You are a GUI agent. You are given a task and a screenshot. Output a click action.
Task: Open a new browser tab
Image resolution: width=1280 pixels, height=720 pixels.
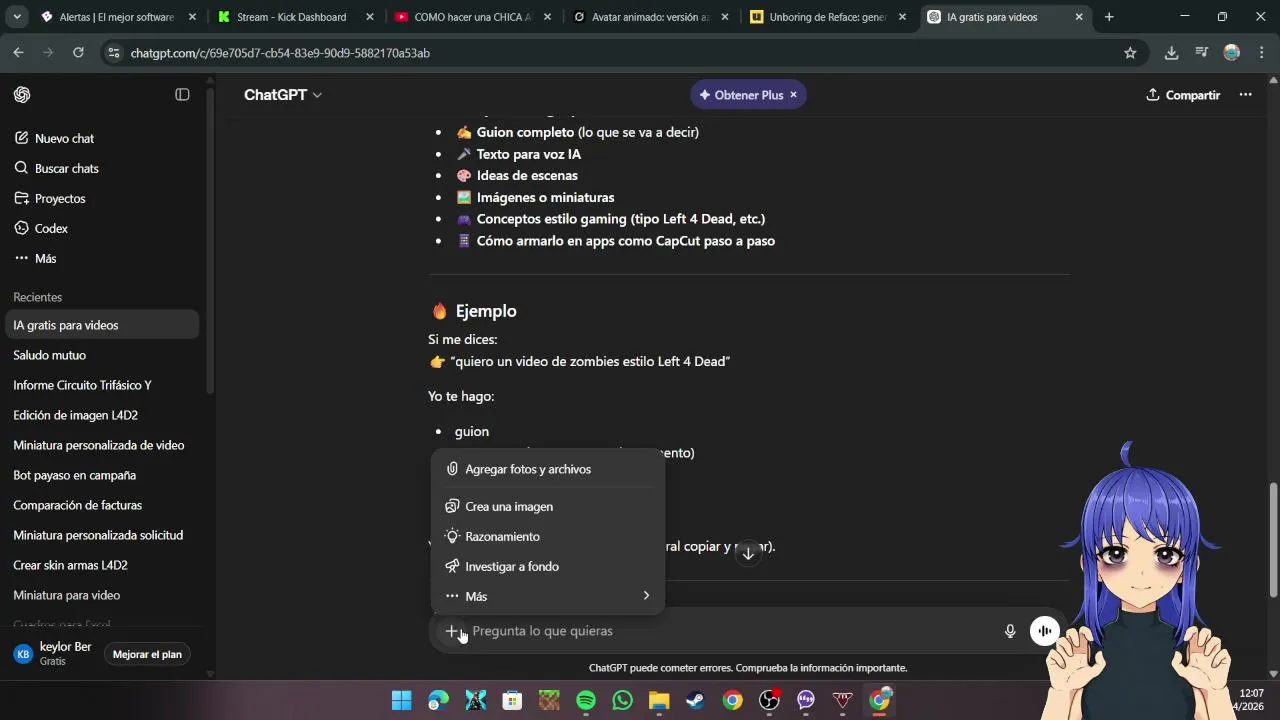[x=1109, y=17]
